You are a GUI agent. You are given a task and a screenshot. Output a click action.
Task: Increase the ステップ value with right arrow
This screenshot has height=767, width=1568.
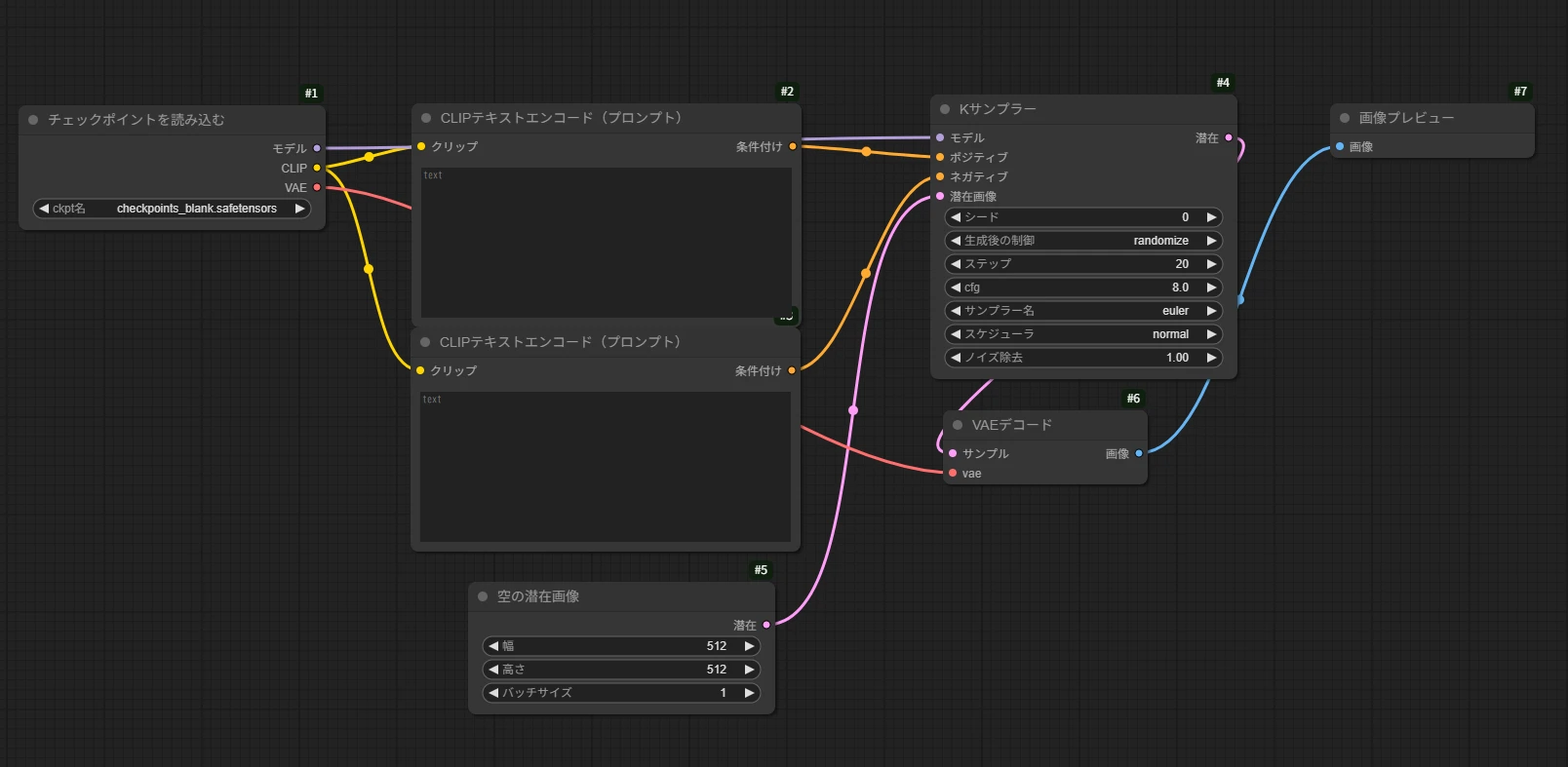click(x=1211, y=264)
